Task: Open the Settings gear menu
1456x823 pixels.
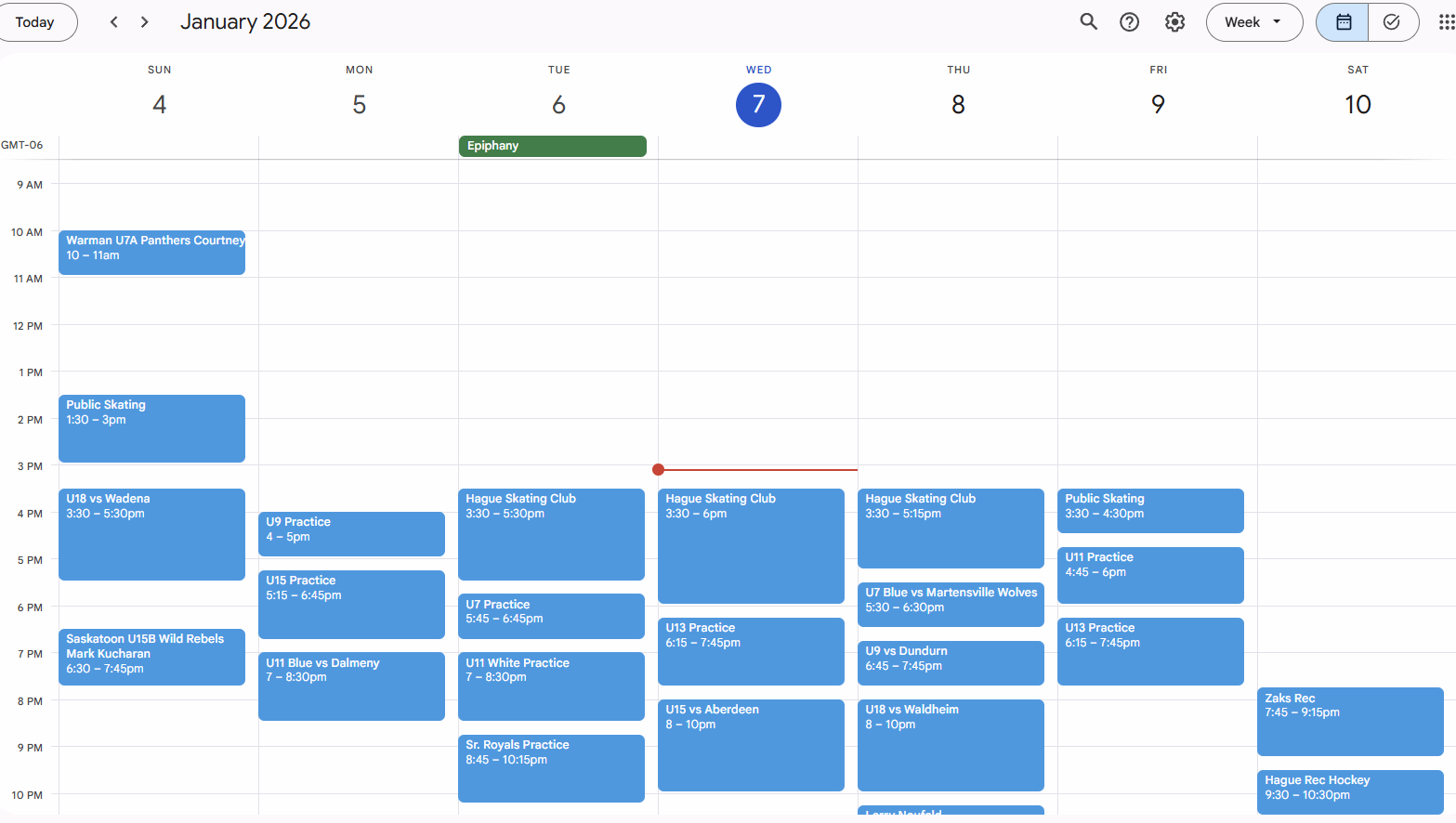Action: [1174, 22]
